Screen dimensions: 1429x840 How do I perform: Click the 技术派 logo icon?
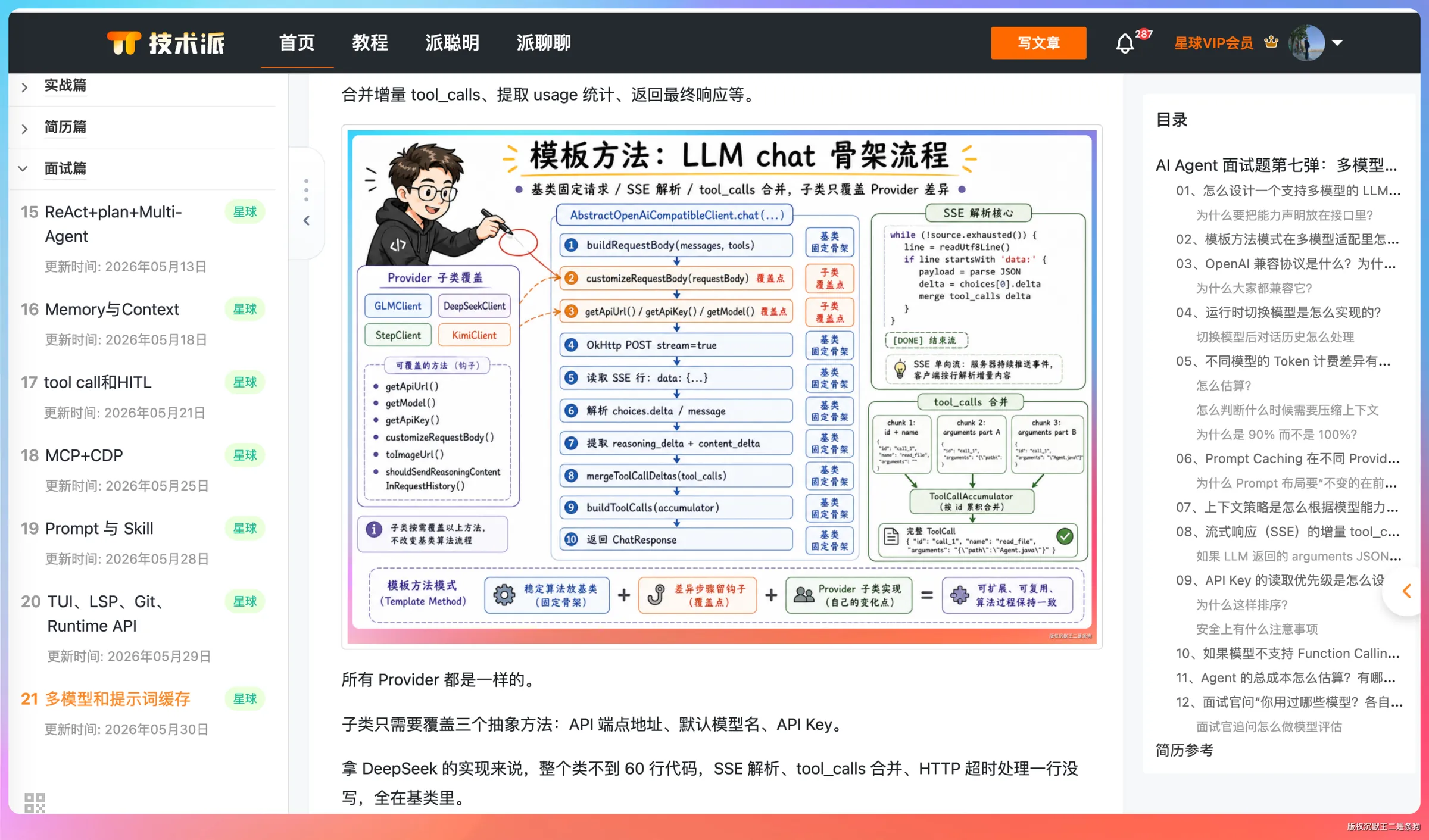coord(124,43)
